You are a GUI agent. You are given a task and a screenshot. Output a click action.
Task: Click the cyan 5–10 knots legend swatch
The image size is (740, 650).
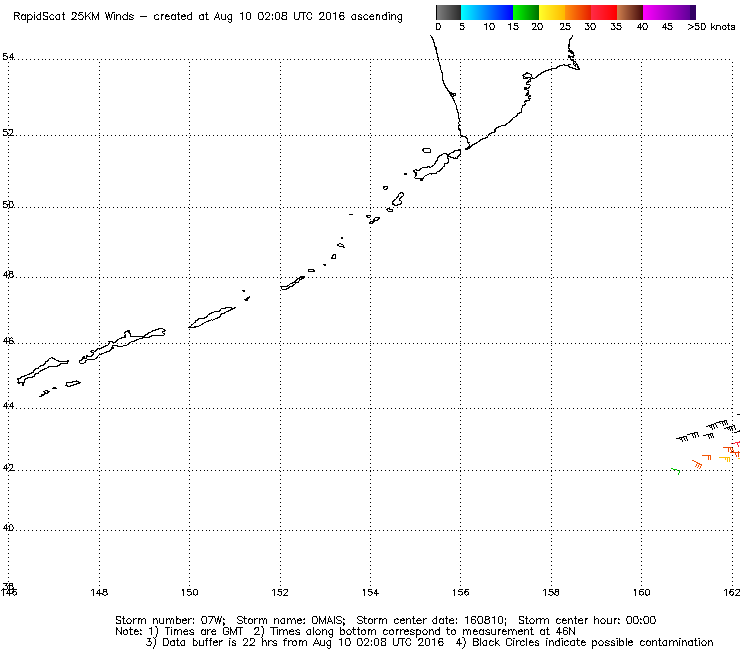[474, 12]
